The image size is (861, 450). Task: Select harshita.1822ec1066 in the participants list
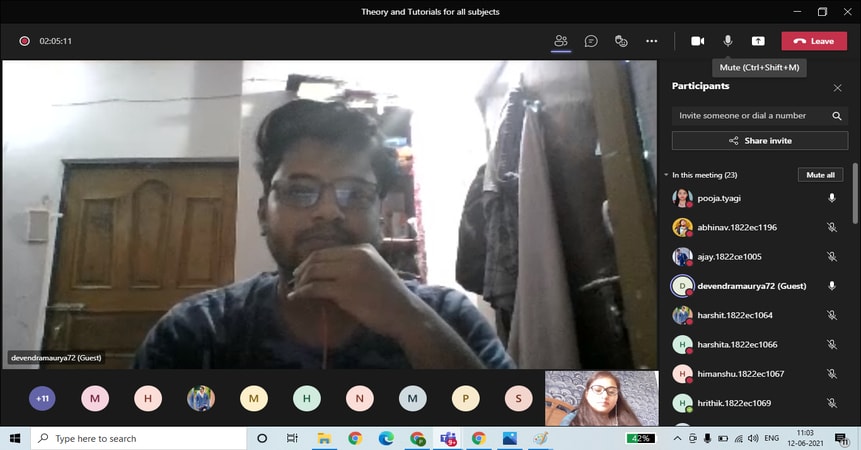click(x=737, y=345)
